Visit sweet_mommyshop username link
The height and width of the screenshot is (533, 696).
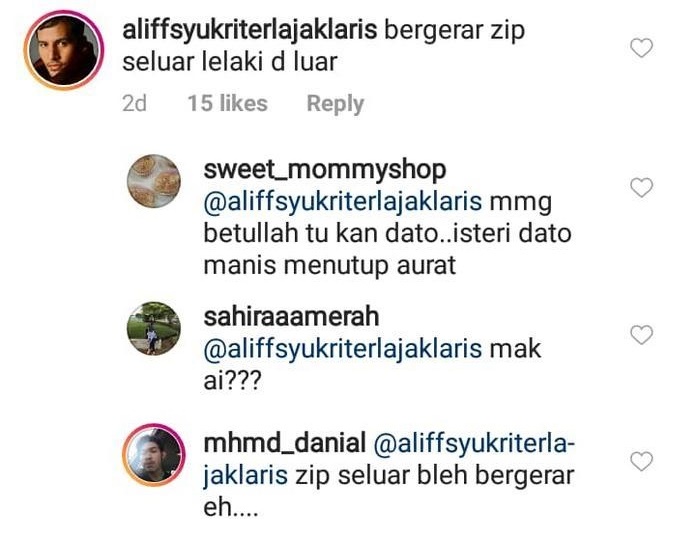coord(325,170)
